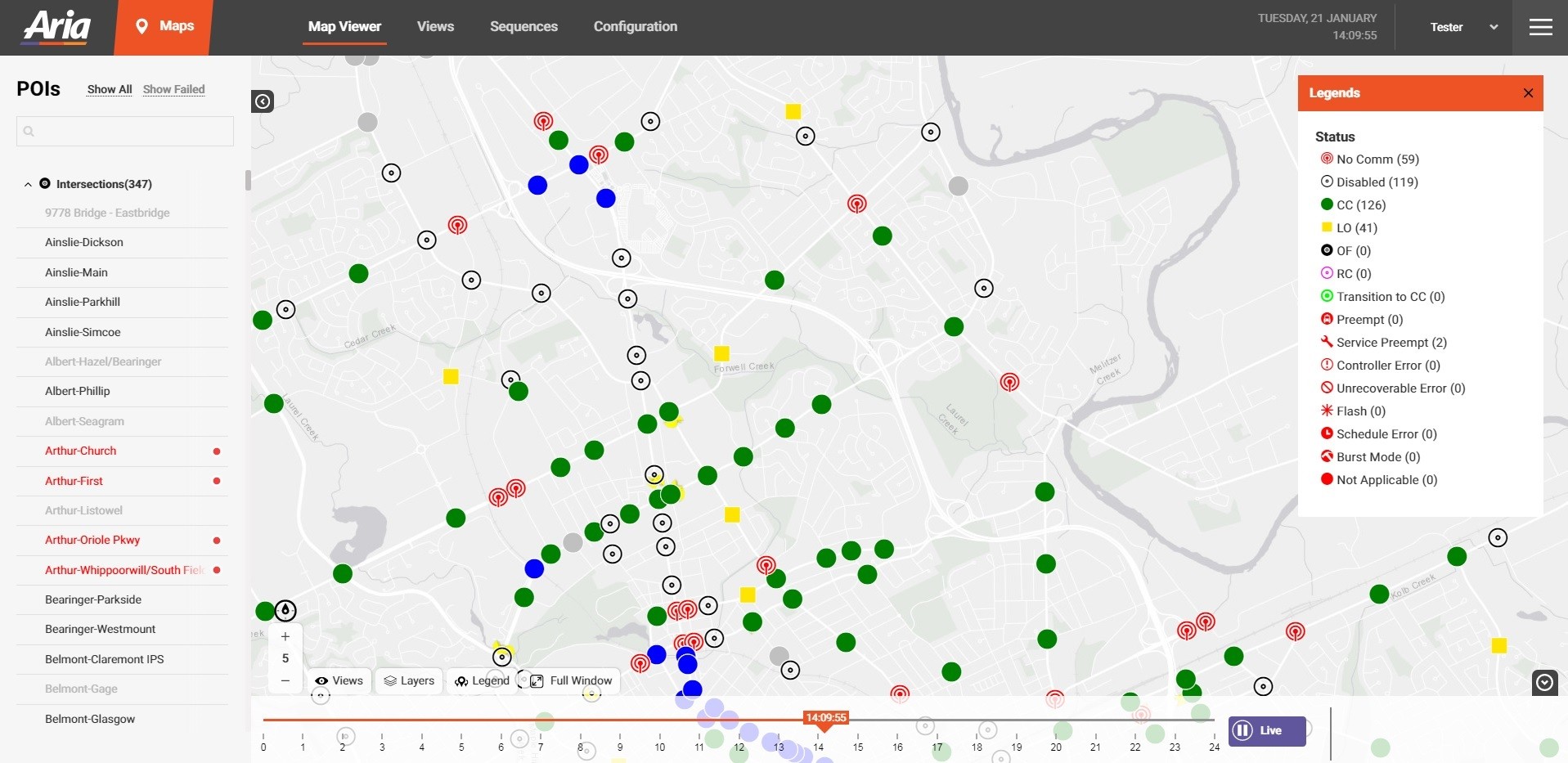Click the Show All link

coord(110,89)
